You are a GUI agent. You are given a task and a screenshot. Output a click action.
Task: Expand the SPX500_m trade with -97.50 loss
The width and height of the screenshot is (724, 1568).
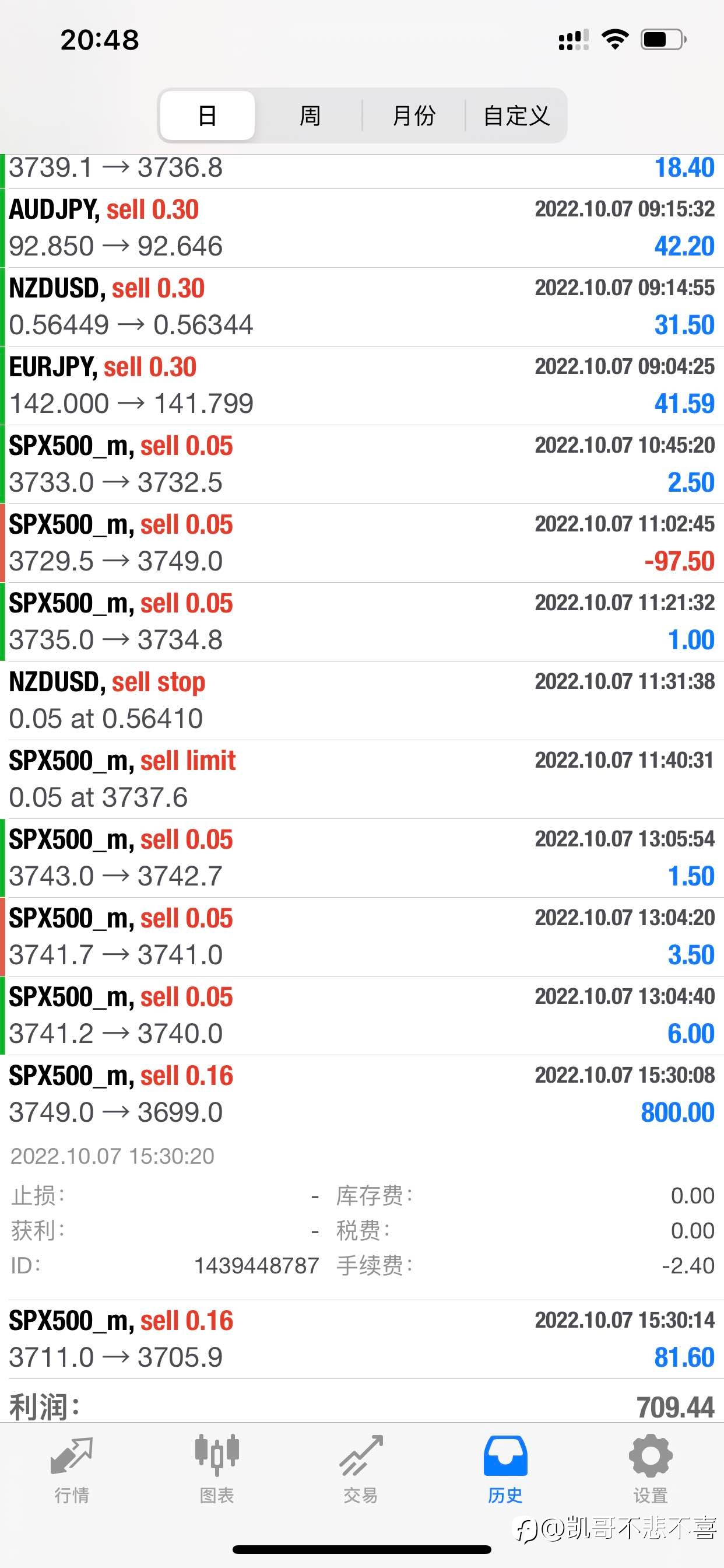click(362, 543)
